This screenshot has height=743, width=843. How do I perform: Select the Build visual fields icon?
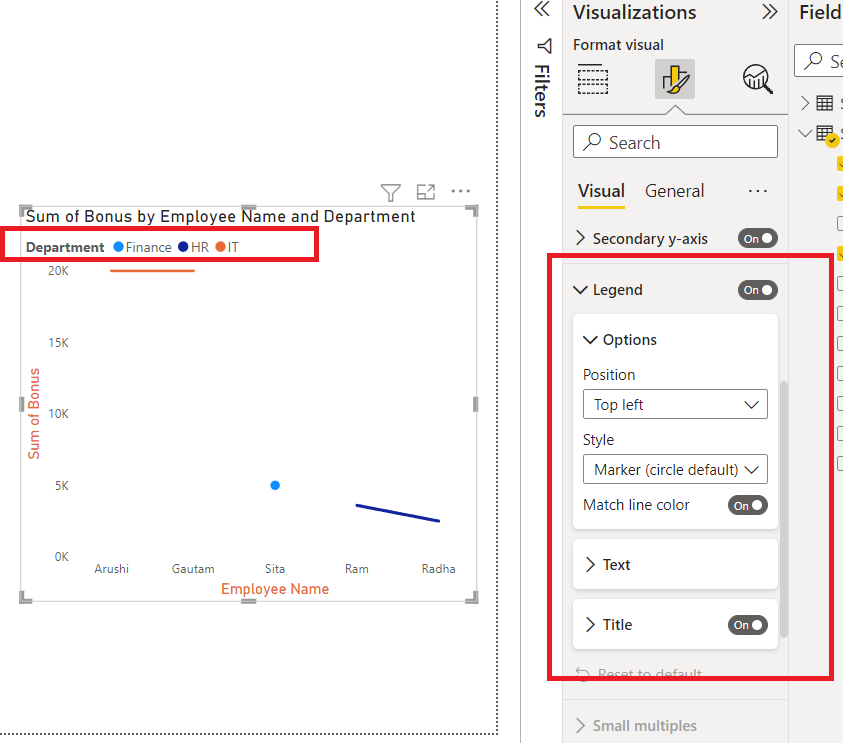593,80
